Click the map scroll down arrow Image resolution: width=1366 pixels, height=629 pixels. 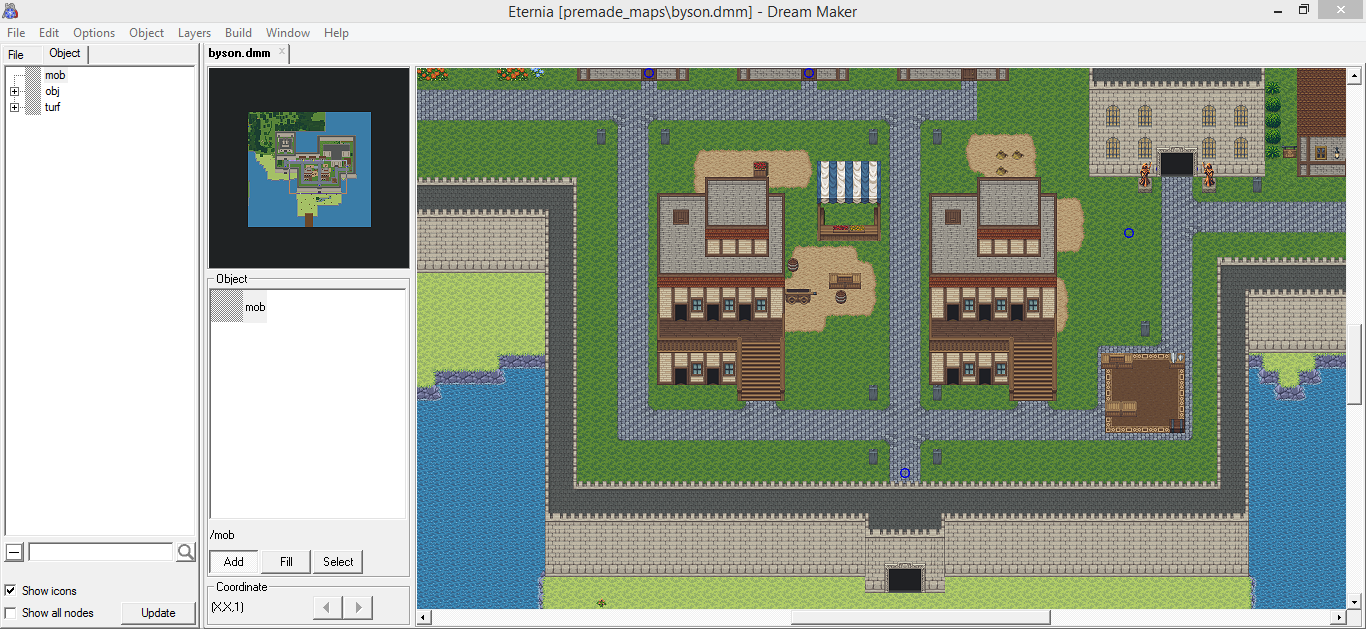(x=1355, y=601)
